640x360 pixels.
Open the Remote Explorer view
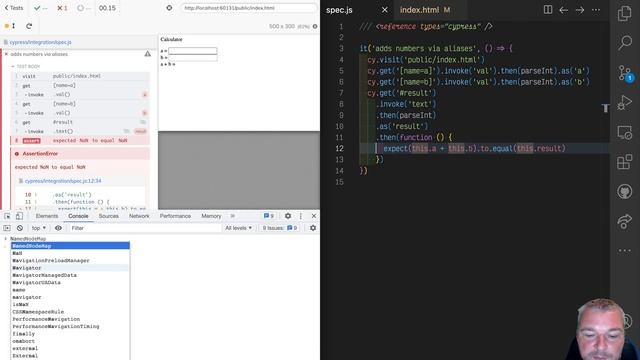click(x=624, y=132)
